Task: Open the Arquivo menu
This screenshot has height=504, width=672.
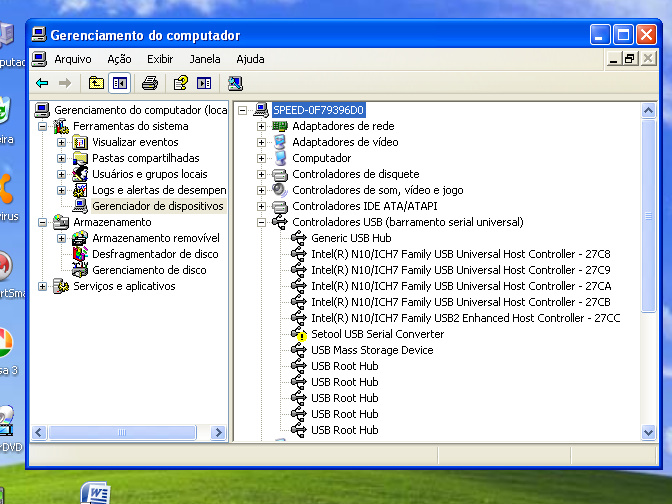Action: coord(73,59)
